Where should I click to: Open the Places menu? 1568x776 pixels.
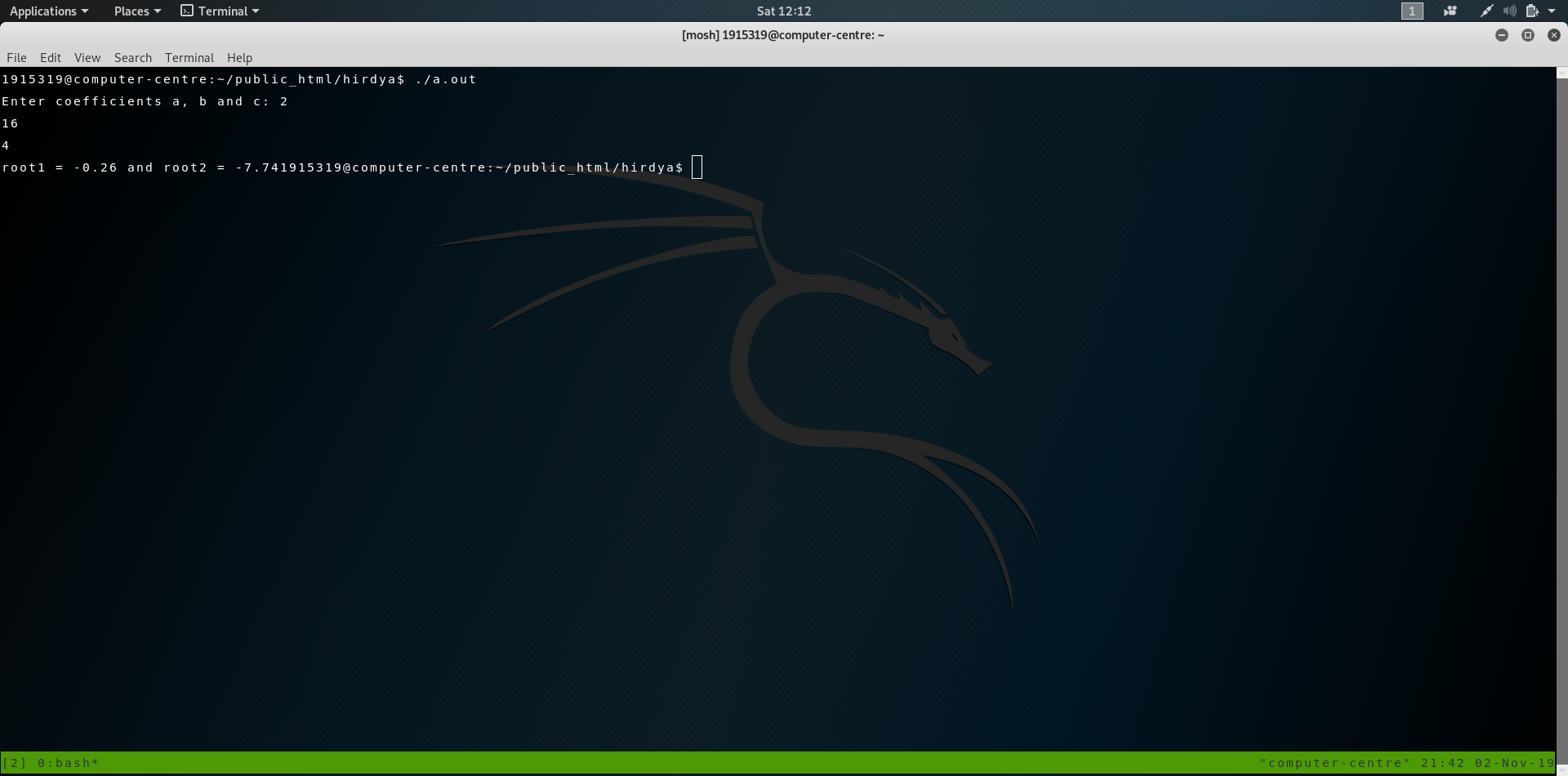point(137,11)
